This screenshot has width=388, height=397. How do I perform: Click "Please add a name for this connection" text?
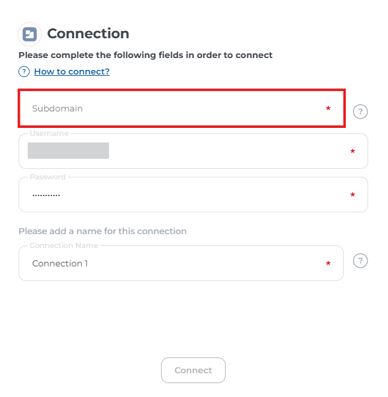pos(103,231)
